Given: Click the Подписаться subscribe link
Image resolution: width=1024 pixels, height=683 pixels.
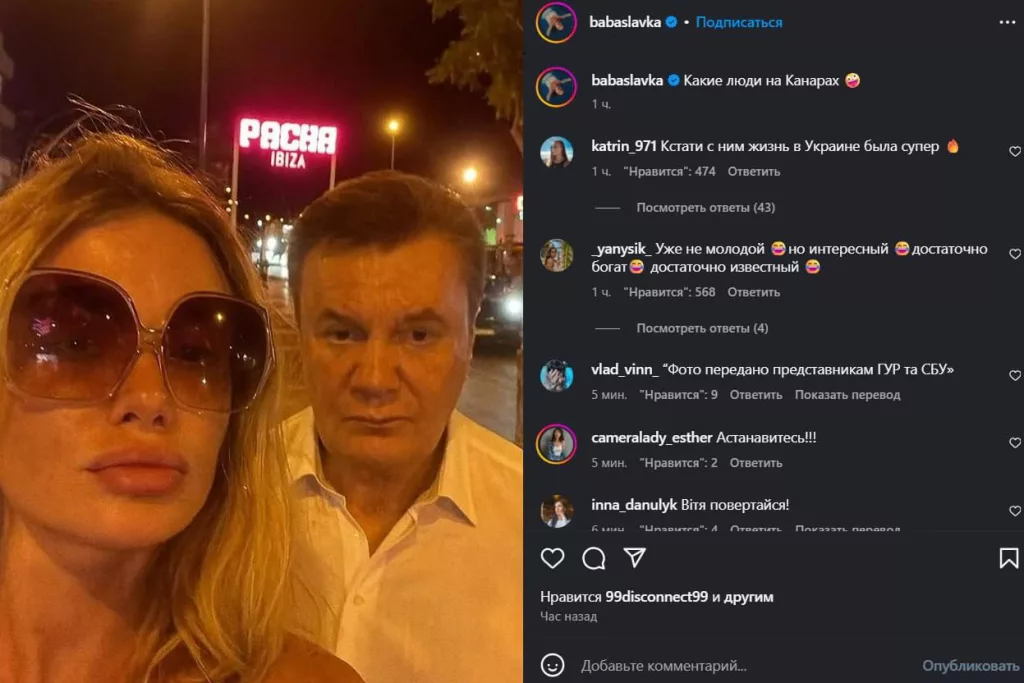Looking at the screenshot, I should pyautogui.click(x=738, y=21).
